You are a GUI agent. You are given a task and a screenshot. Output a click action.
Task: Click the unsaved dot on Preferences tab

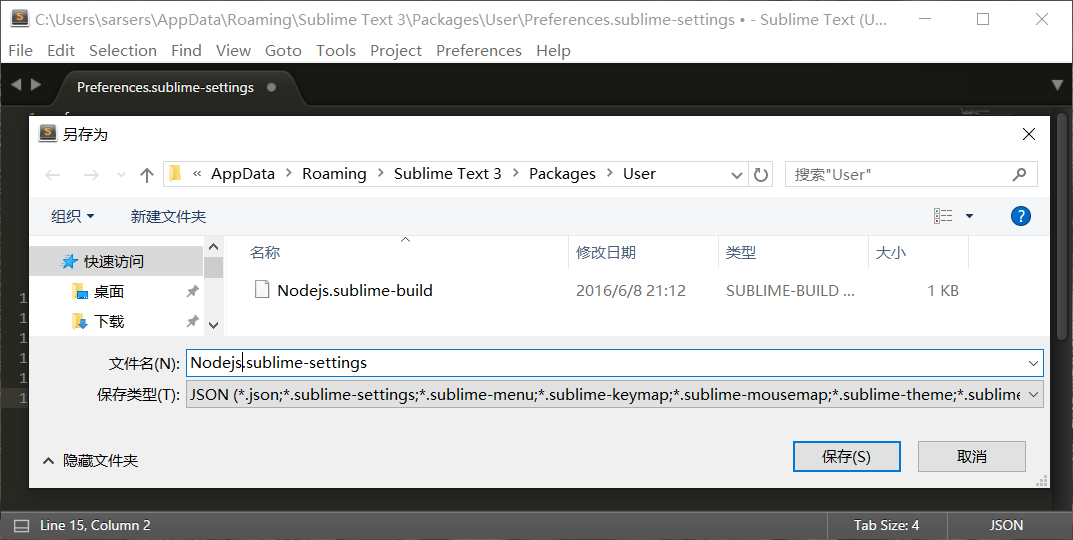click(x=272, y=88)
